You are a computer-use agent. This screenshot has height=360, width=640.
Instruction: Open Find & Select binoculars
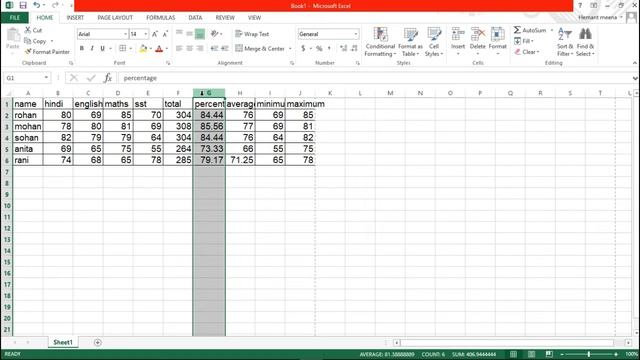pos(585,42)
